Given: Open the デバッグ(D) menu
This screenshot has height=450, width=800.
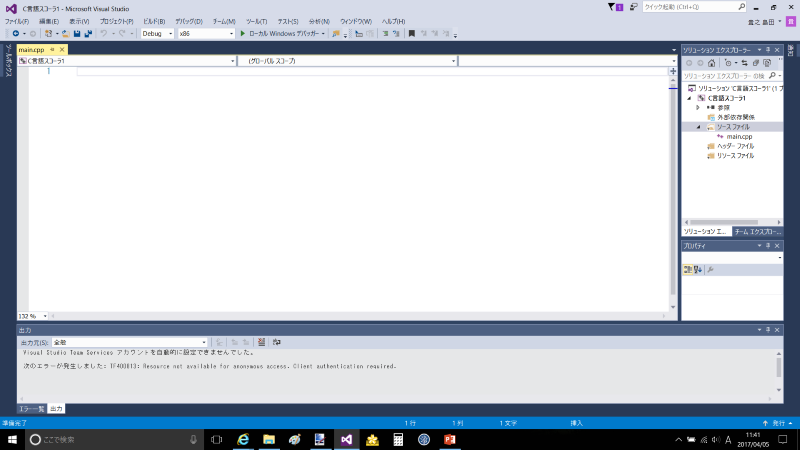Looking at the screenshot, I should pyautogui.click(x=189, y=21).
